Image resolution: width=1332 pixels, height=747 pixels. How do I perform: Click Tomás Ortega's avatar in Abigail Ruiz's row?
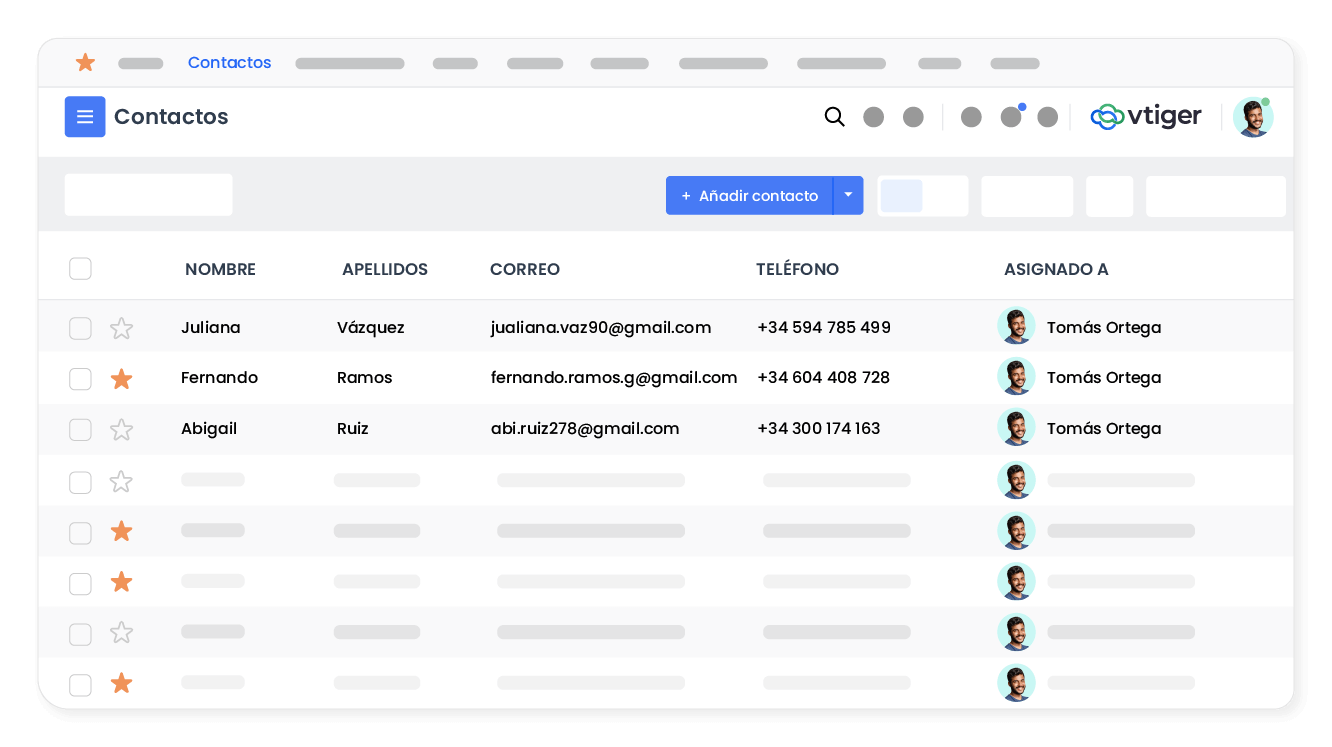click(x=1016, y=427)
